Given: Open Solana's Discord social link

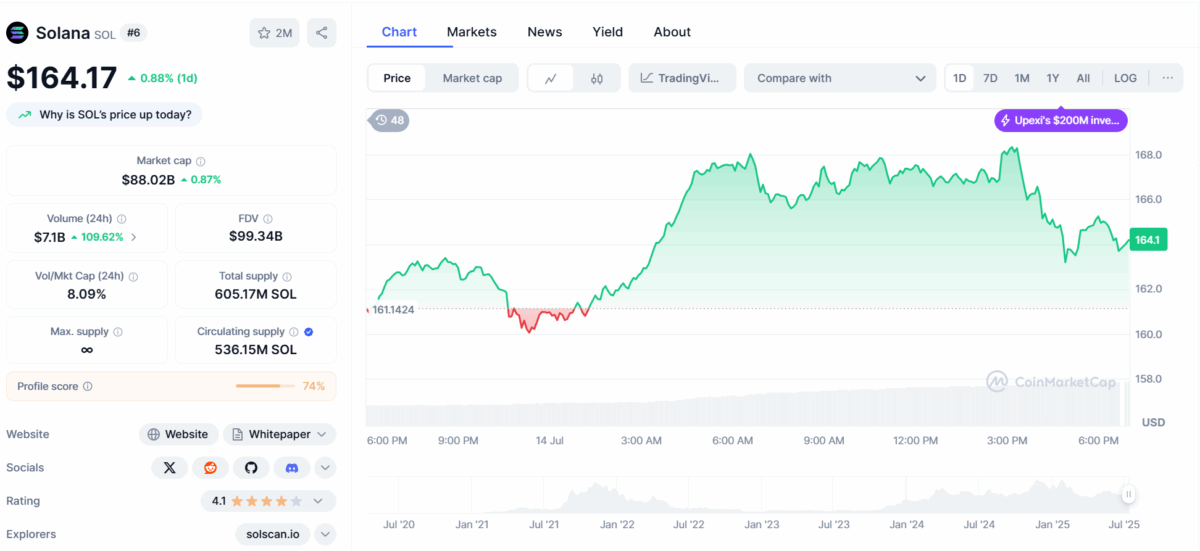Looking at the screenshot, I should pos(292,467).
